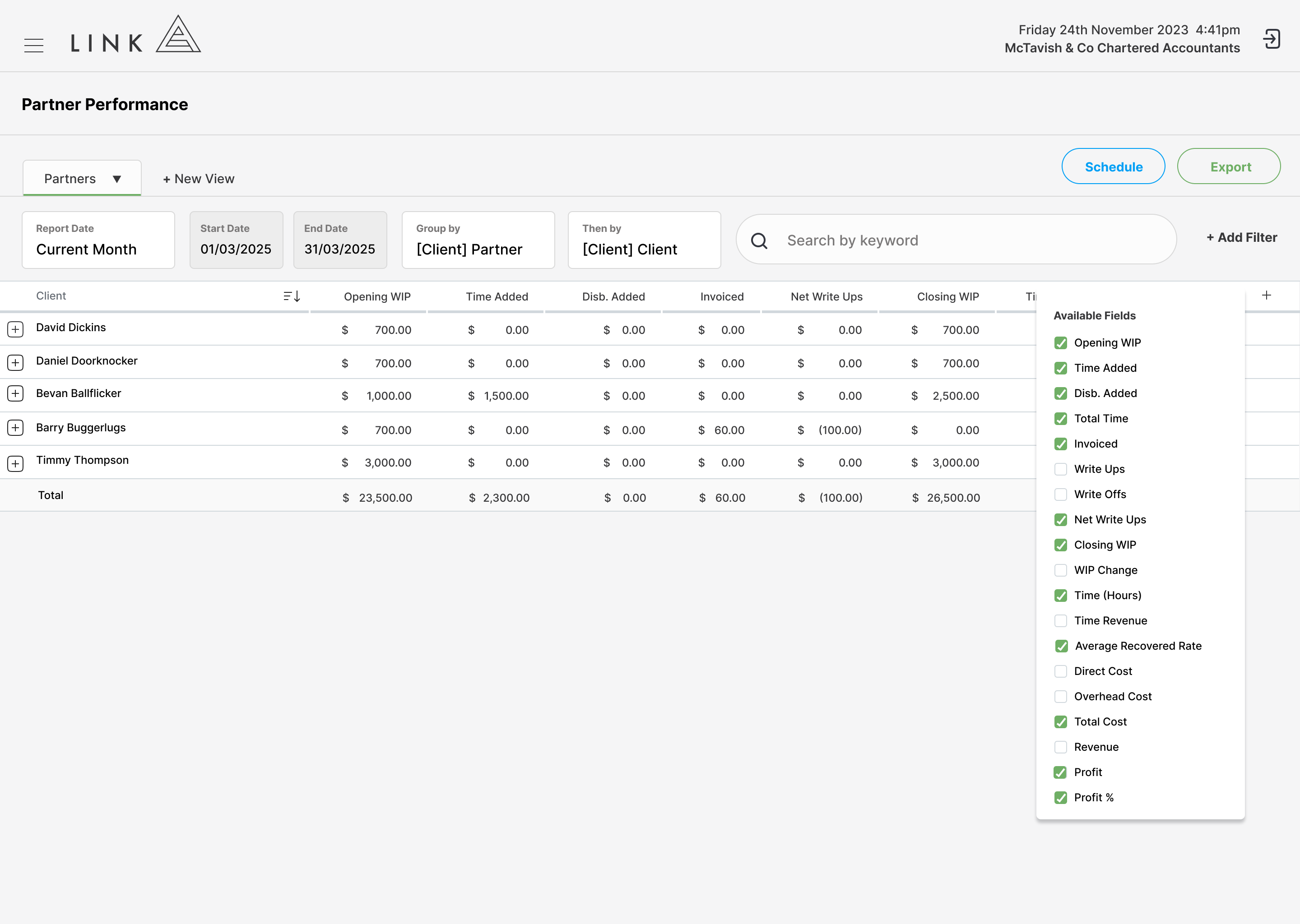Click Barry Buggerlugs' 60.00 Invoiced value
Image resolution: width=1300 pixels, height=924 pixels.
(x=729, y=430)
